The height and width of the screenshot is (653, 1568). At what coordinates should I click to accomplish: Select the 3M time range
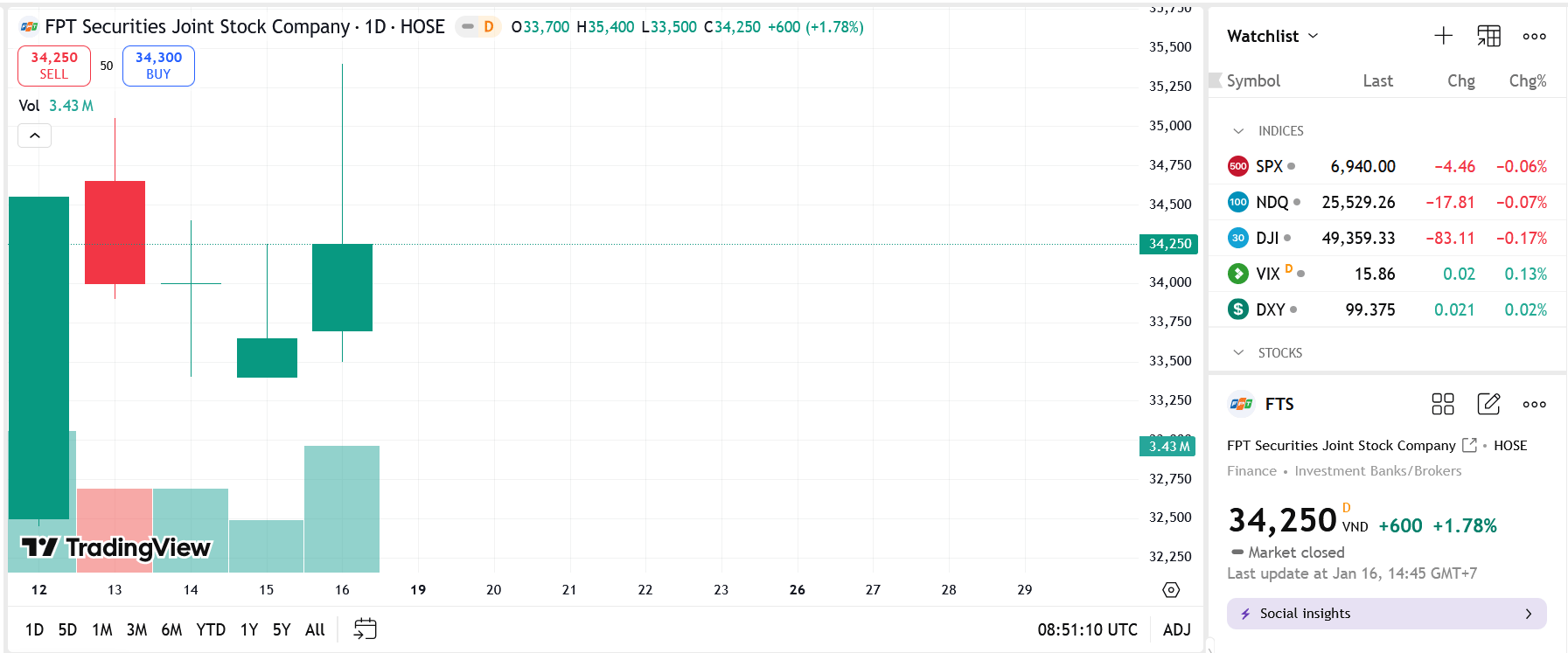[x=136, y=629]
